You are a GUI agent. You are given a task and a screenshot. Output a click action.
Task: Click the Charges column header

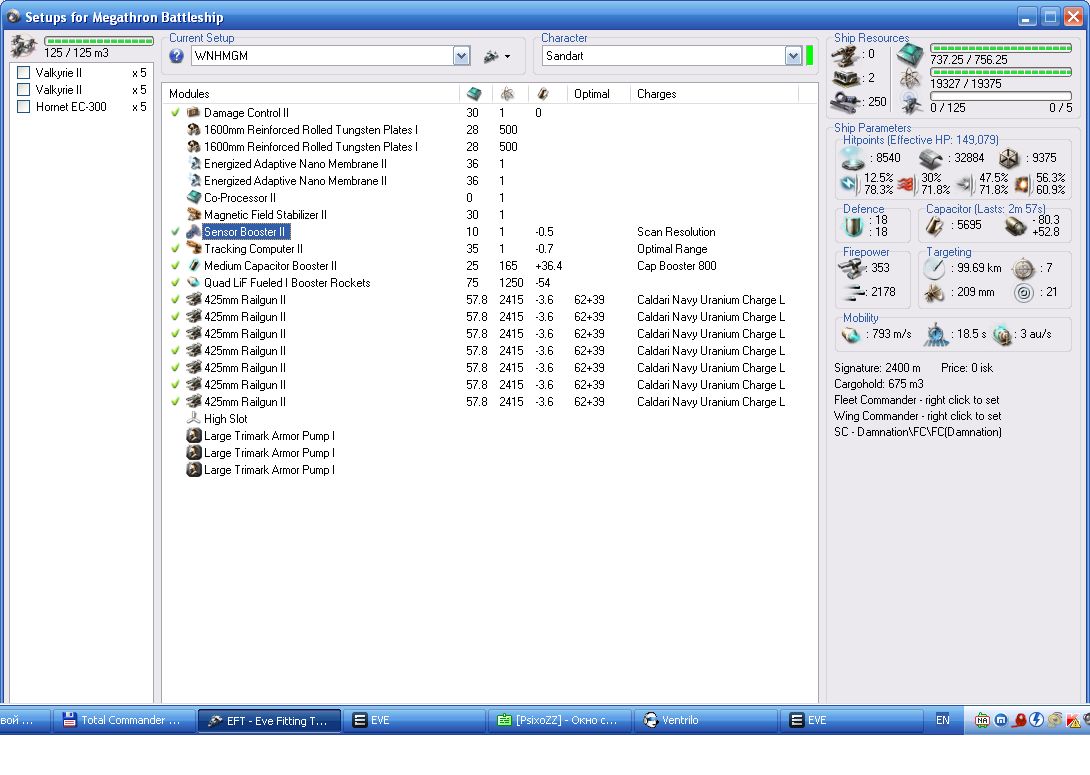pos(715,93)
